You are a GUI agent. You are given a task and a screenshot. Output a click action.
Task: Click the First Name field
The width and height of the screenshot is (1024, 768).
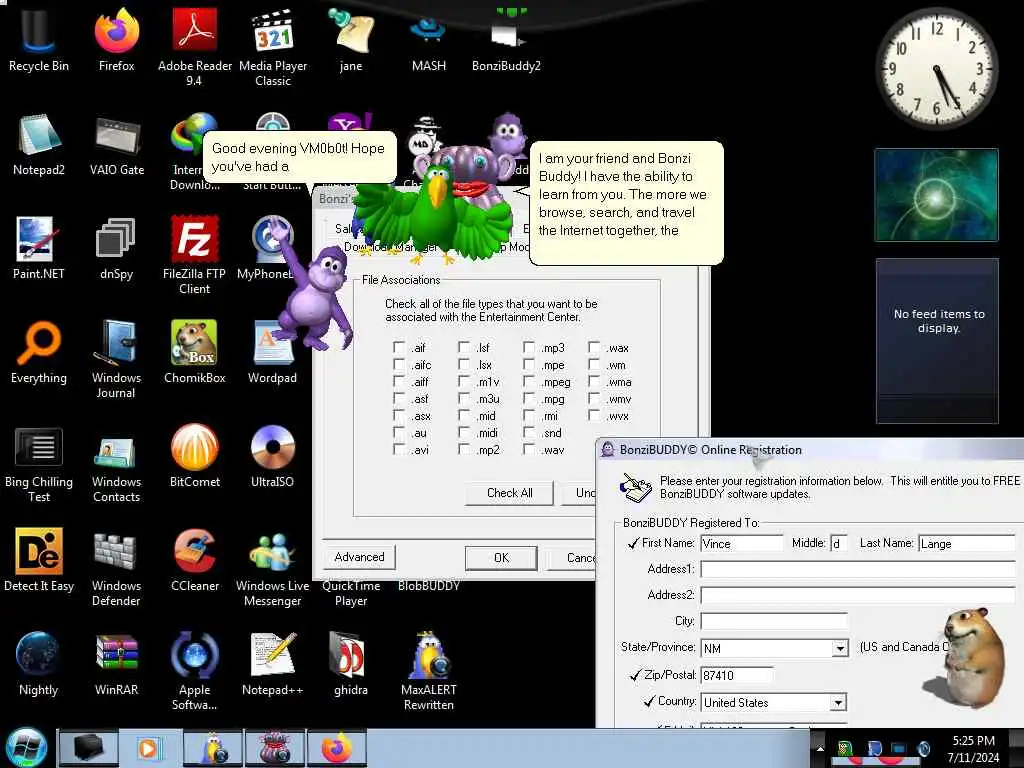click(x=741, y=543)
